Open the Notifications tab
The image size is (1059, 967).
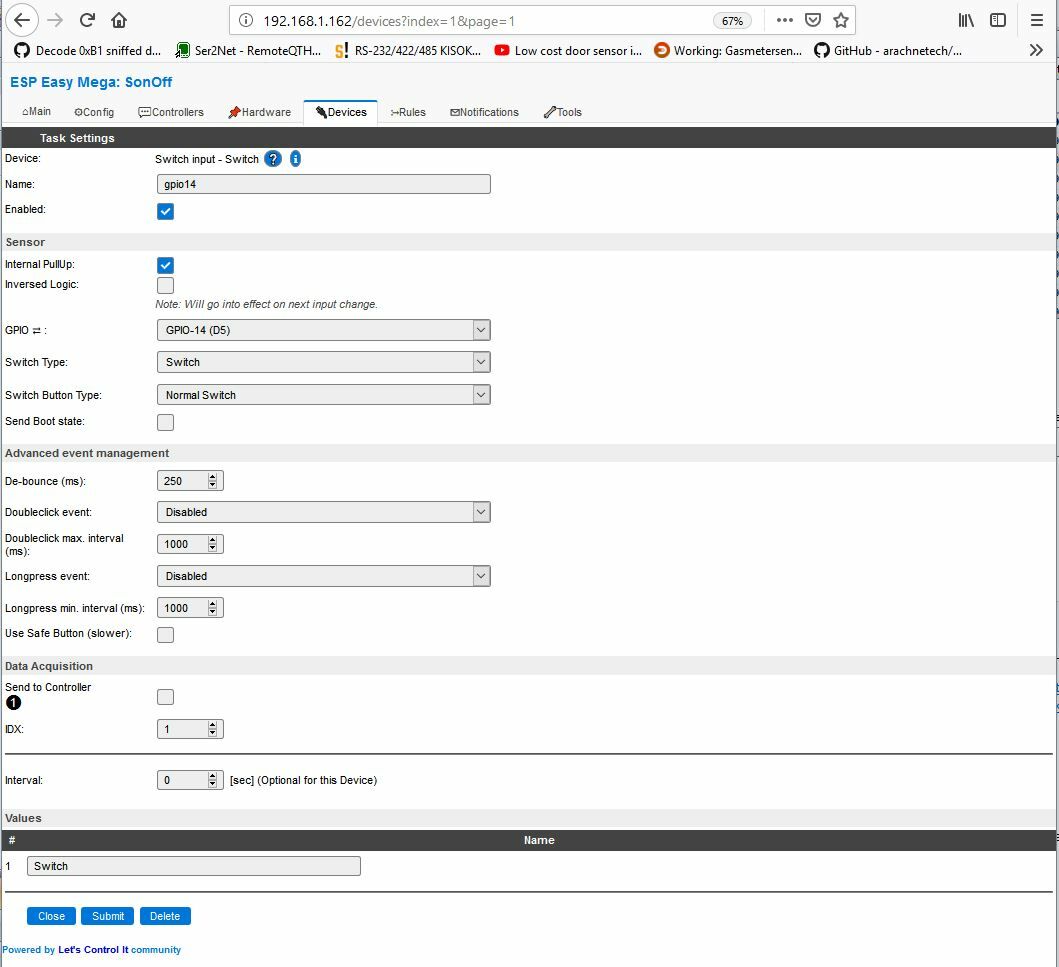tap(484, 112)
